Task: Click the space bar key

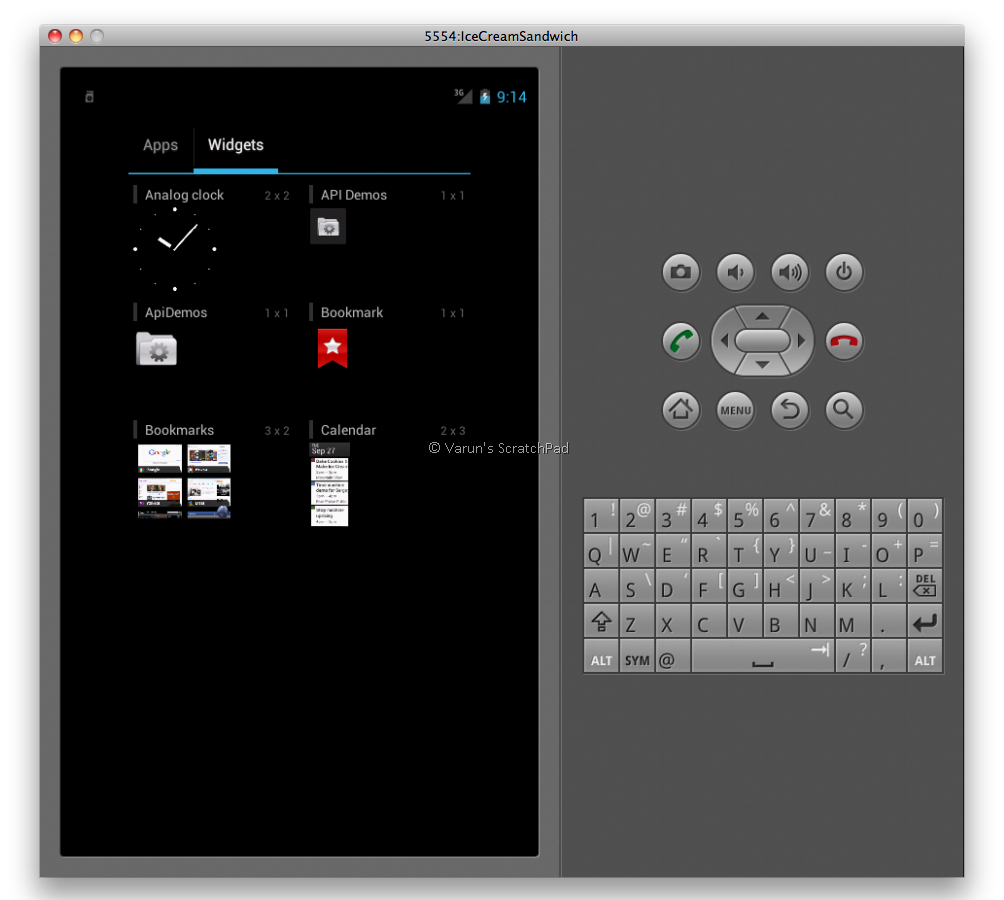Action: [763, 656]
